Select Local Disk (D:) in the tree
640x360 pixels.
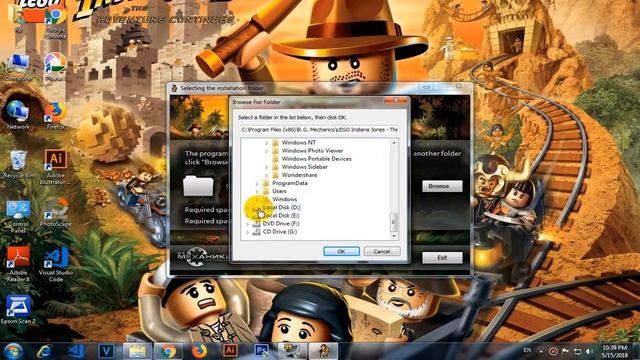[x=281, y=207]
